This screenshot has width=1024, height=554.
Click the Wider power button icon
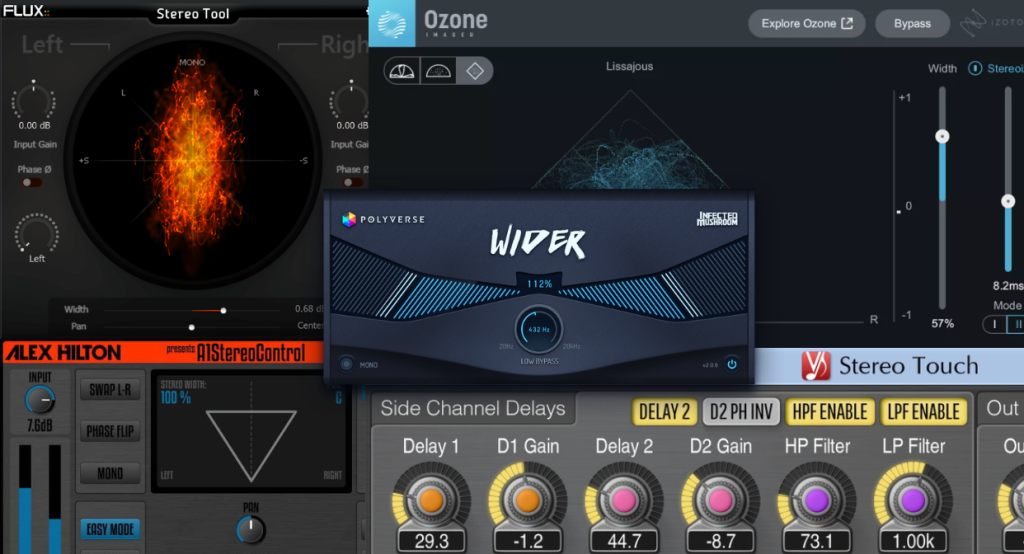pyautogui.click(x=732, y=364)
